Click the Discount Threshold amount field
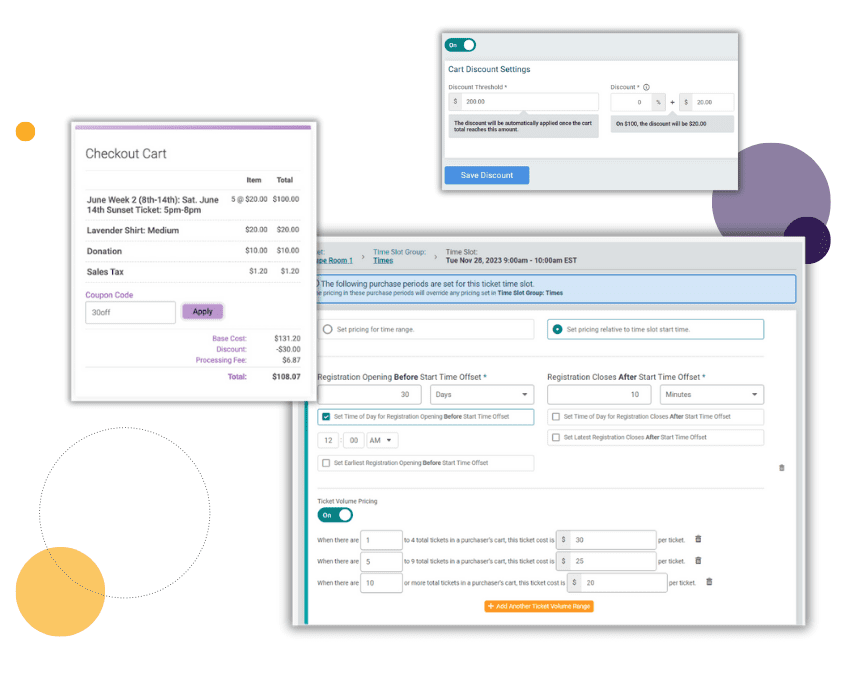This screenshot has height=674, width=841. pos(529,102)
